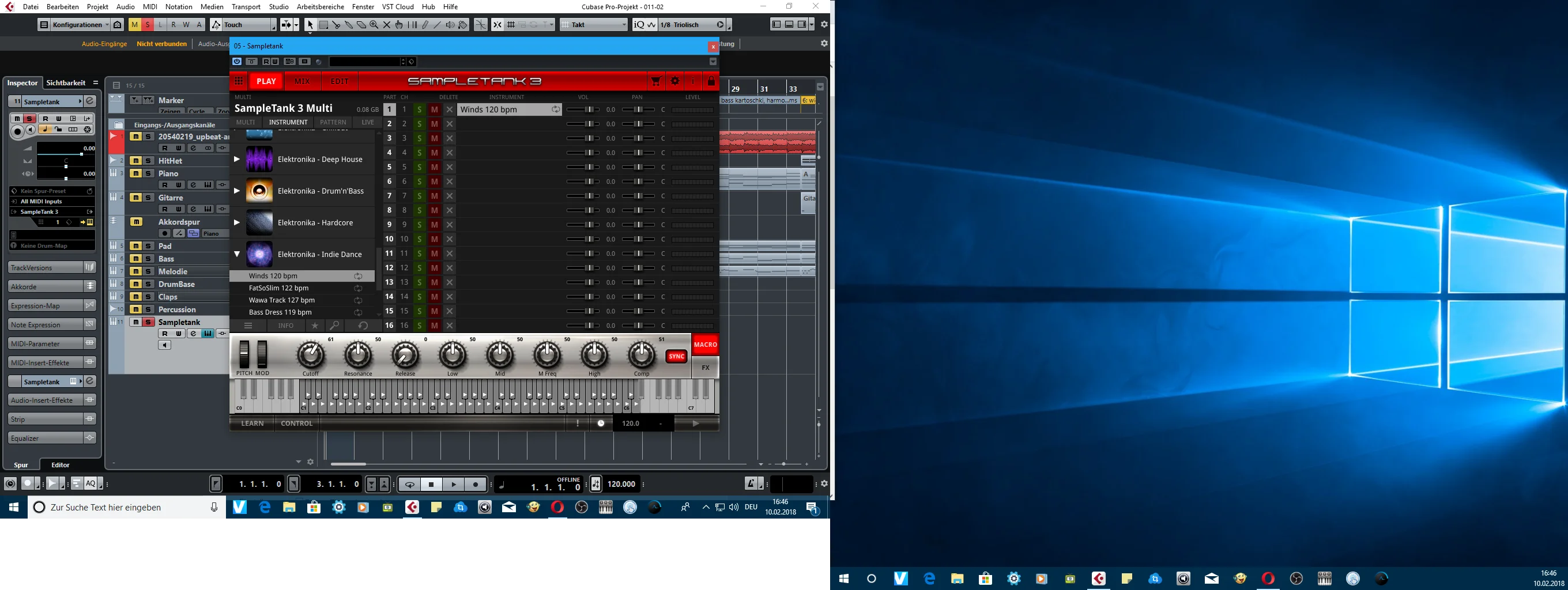Select FatSoSlim 122 bpm instrument
Screen dimensions: 1568x590
302,288
